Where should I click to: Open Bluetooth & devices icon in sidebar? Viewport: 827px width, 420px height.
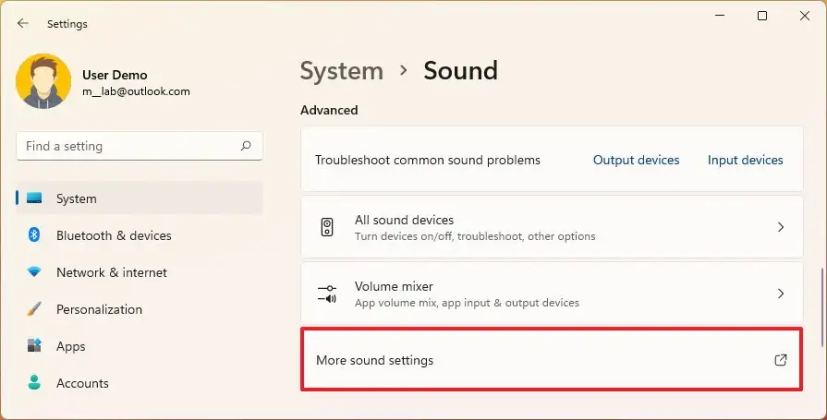(x=34, y=234)
